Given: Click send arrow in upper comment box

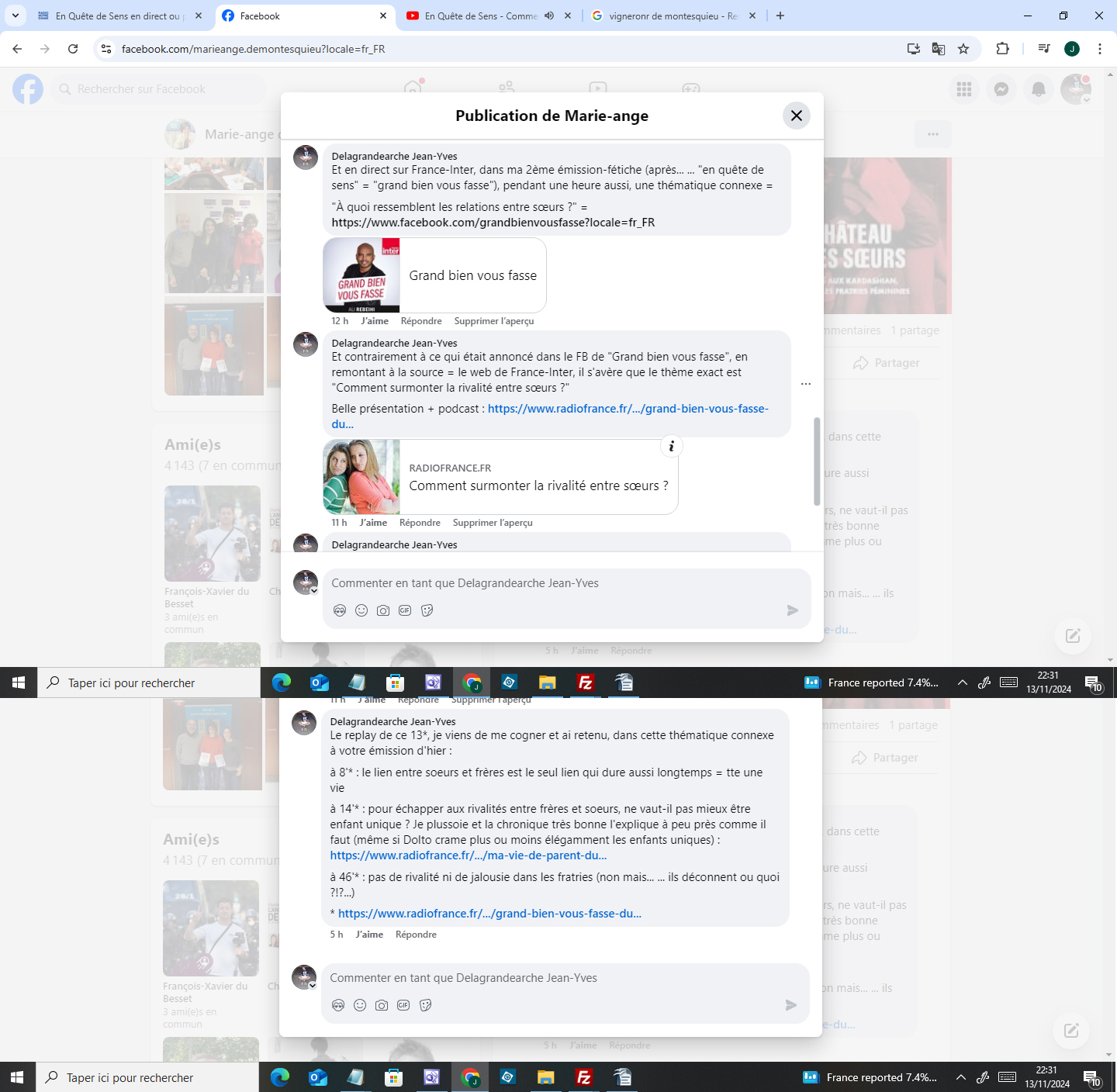Looking at the screenshot, I should pos(792,610).
